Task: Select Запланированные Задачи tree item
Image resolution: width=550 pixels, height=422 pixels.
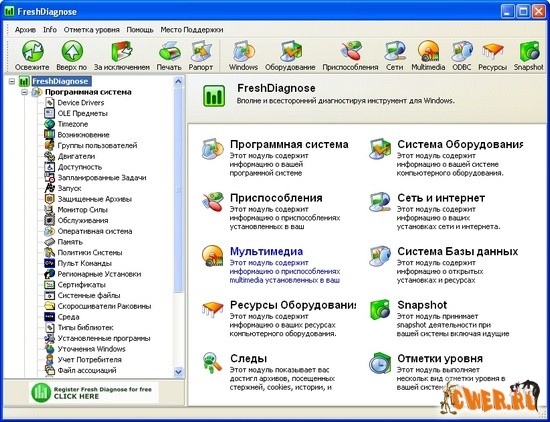Action: tap(102, 178)
